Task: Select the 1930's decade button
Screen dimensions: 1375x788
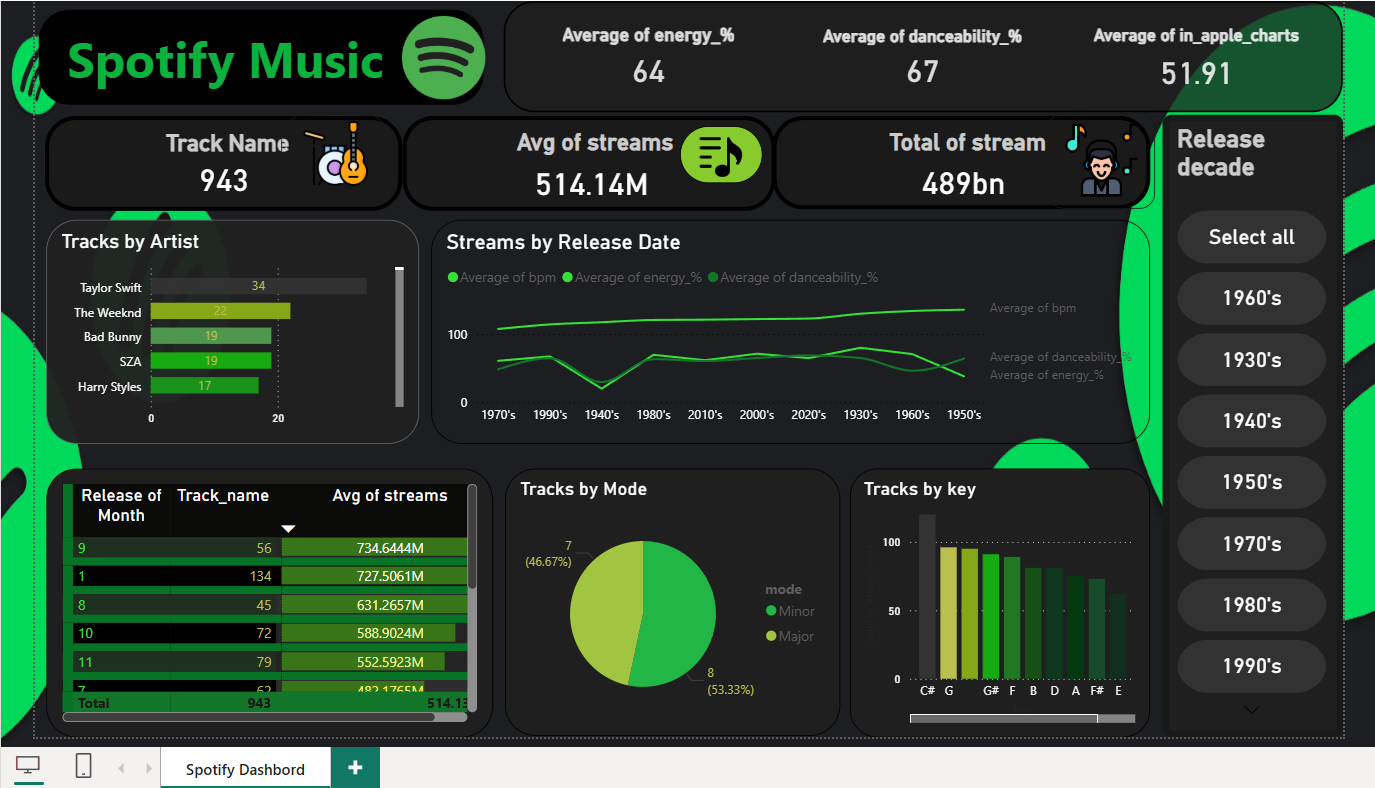Action: pyautogui.click(x=1251, y=359)
